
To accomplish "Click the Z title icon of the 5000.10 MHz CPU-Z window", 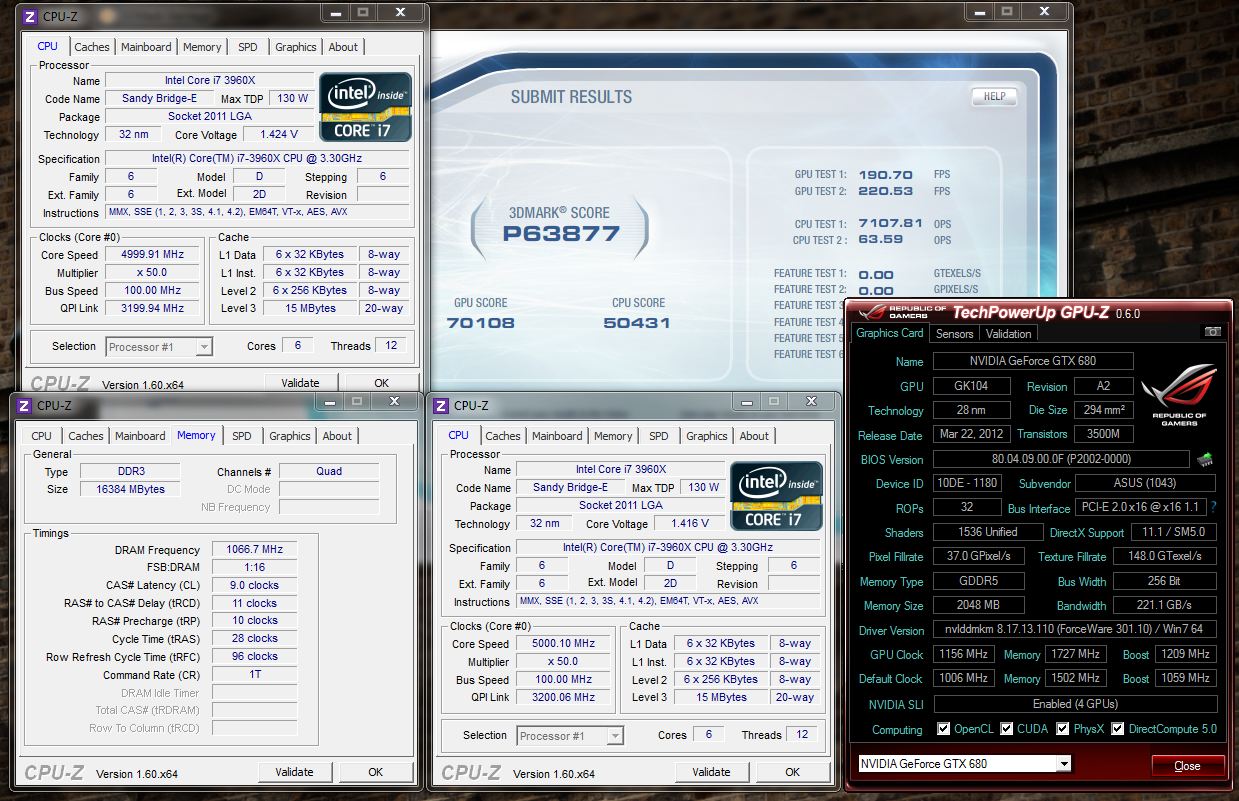I will [x=441, y=405].
